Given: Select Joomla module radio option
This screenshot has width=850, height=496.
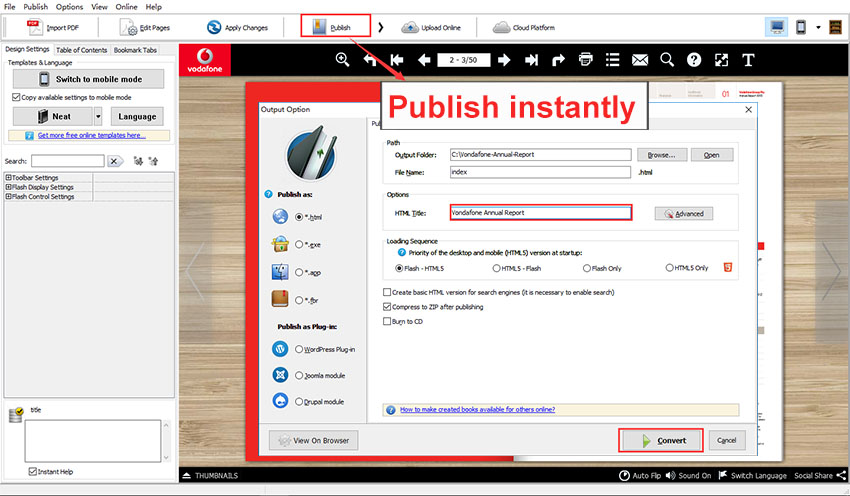Looking at the screenshot, I should 299,375.
